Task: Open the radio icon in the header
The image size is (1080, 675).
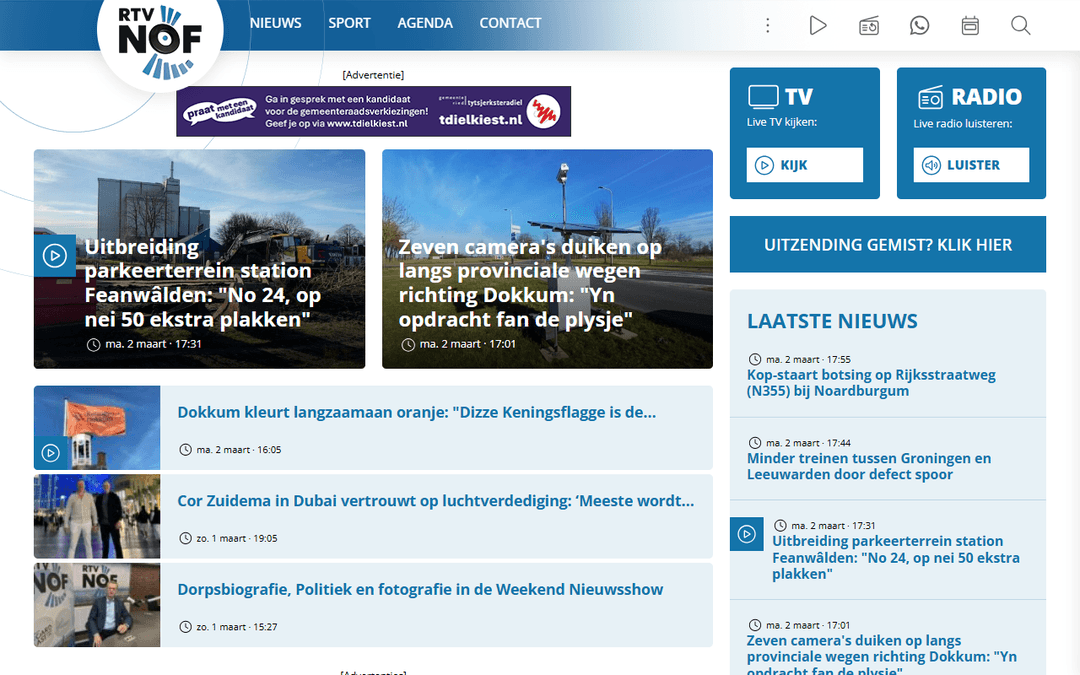Action: 869,26
